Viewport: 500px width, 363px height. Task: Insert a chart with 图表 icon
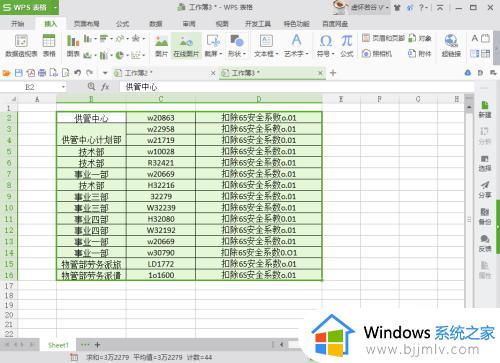click(73, 46)
